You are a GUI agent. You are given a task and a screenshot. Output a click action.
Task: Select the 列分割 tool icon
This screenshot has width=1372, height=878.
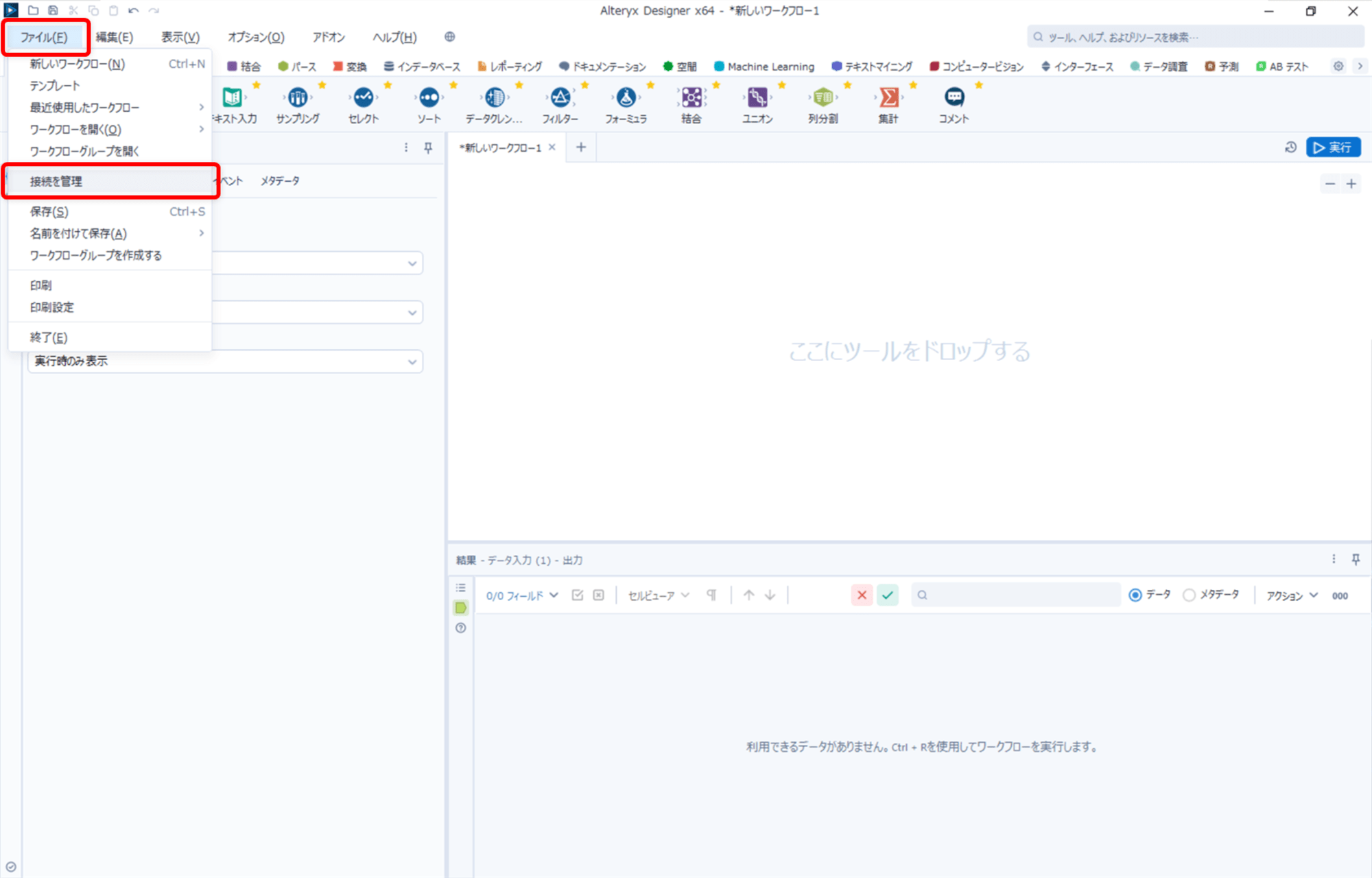tap(823, 97)
